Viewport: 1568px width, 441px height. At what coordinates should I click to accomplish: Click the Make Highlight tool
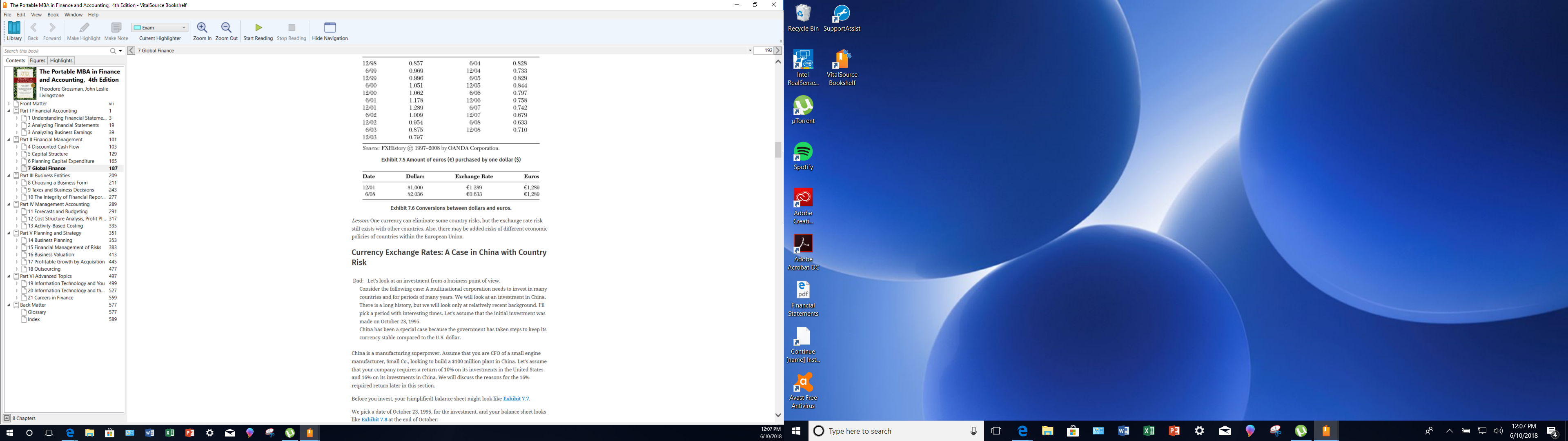tap(83, 31)
